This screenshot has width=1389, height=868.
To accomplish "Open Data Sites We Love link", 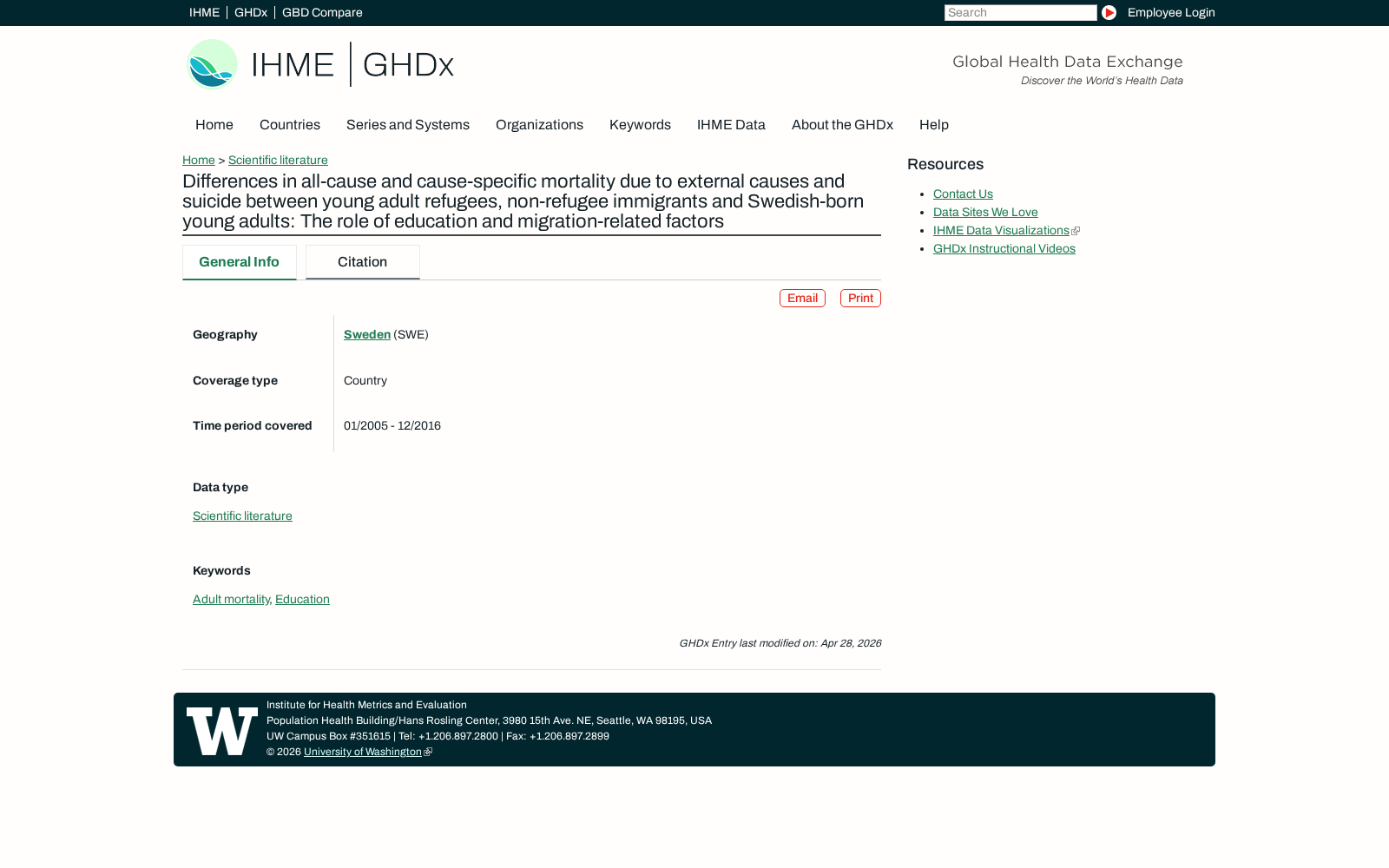I will pyautogui.click(x=985, y=212).
